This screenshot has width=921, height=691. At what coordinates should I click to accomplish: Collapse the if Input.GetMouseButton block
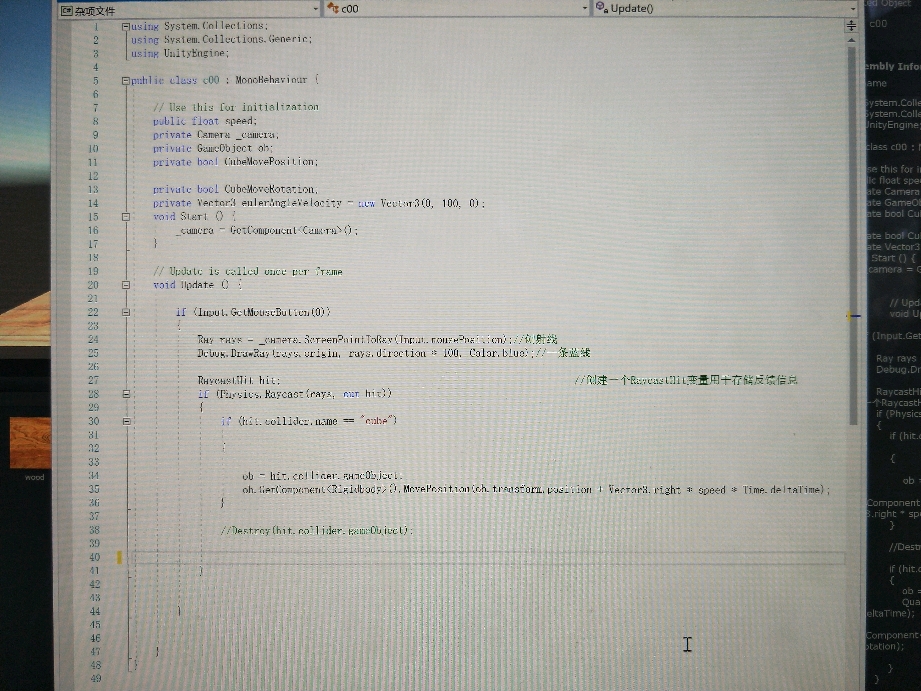coord(126,313)
